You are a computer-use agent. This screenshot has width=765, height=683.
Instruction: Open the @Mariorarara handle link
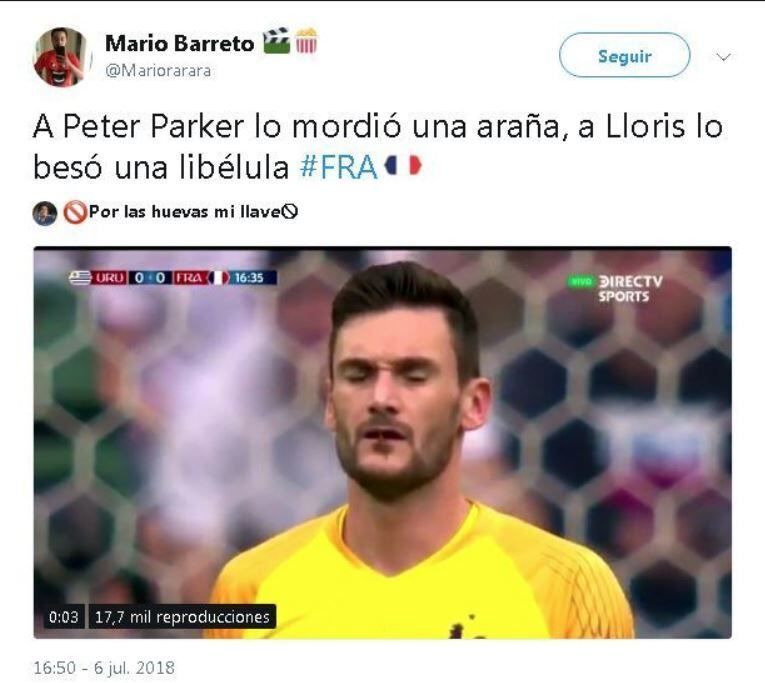pyautogui.click(x=159, y=71)
